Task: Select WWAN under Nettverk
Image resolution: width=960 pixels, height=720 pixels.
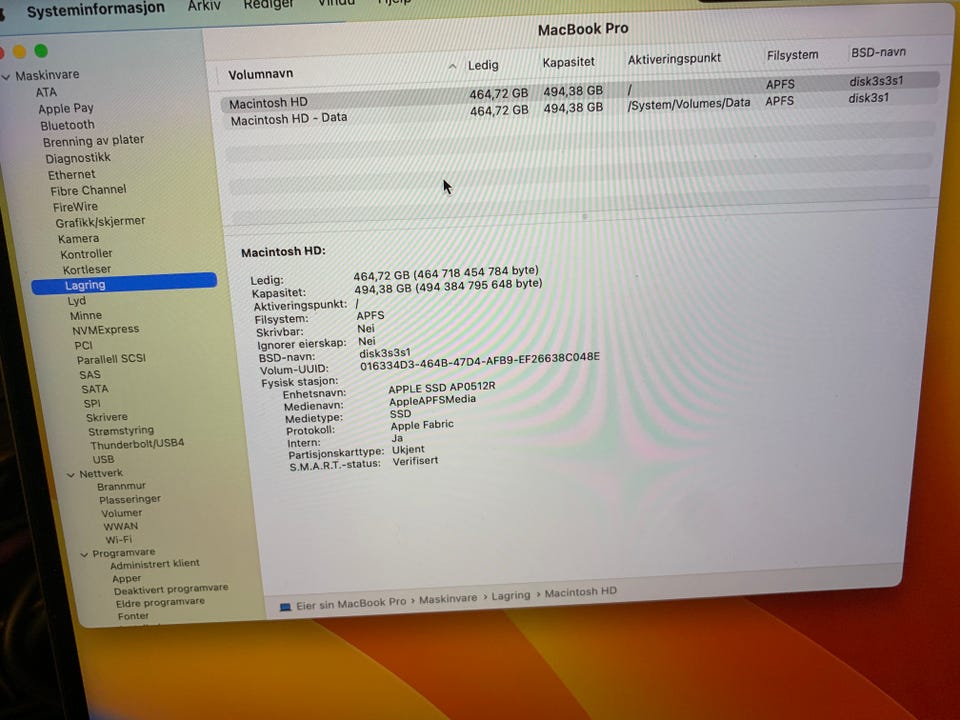Action: click(121, 527)
